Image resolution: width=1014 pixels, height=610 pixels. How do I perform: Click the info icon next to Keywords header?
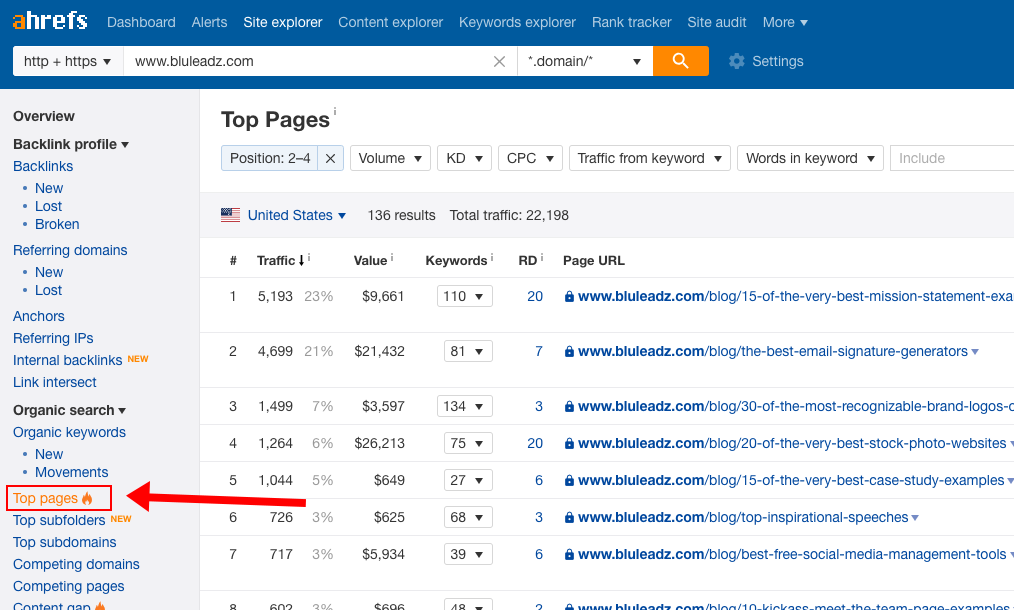(492, 257)
